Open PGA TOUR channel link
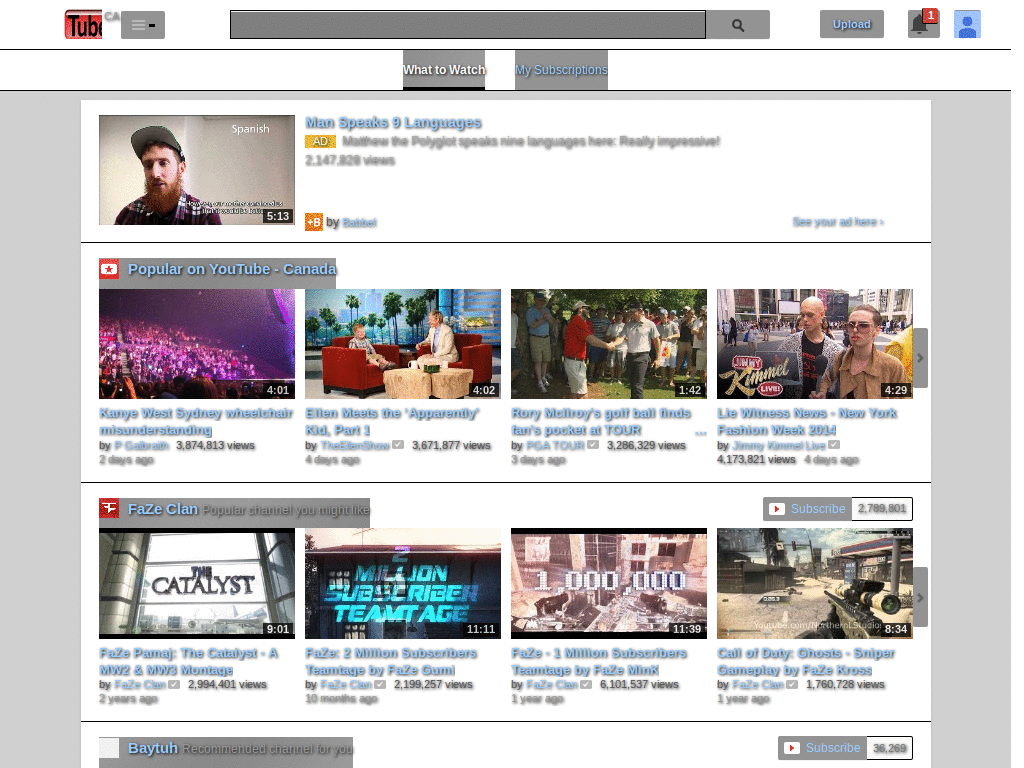The width and height of the screenshot is (1024, 768). 555,445
